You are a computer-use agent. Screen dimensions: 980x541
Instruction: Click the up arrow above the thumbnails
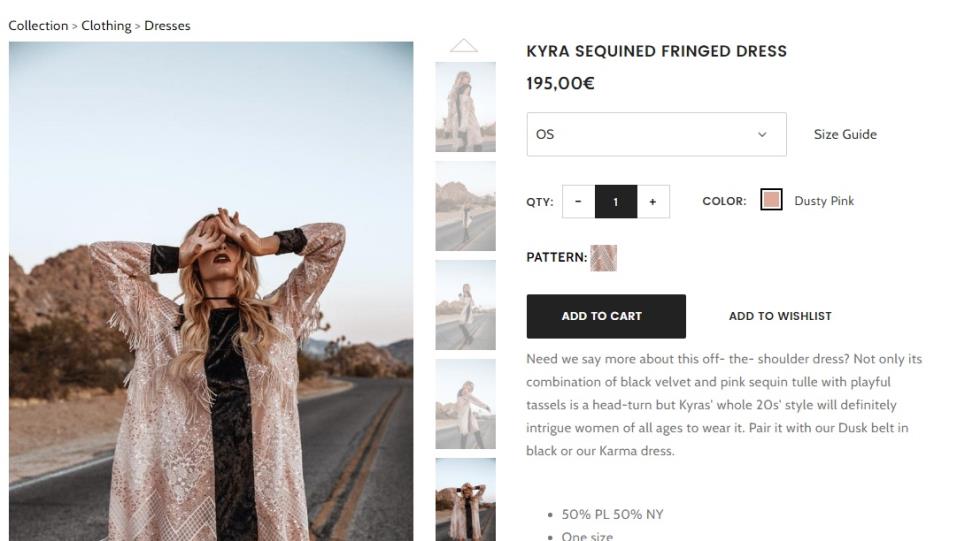(x=464, y=46)
